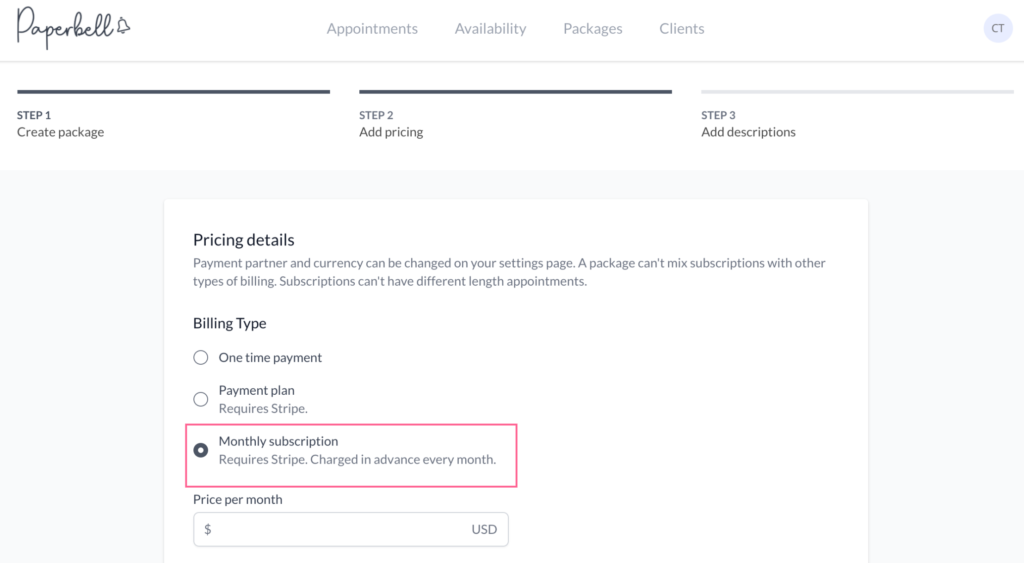
Task: Select One time payment radio button
Action: click(x=200, y=357)
